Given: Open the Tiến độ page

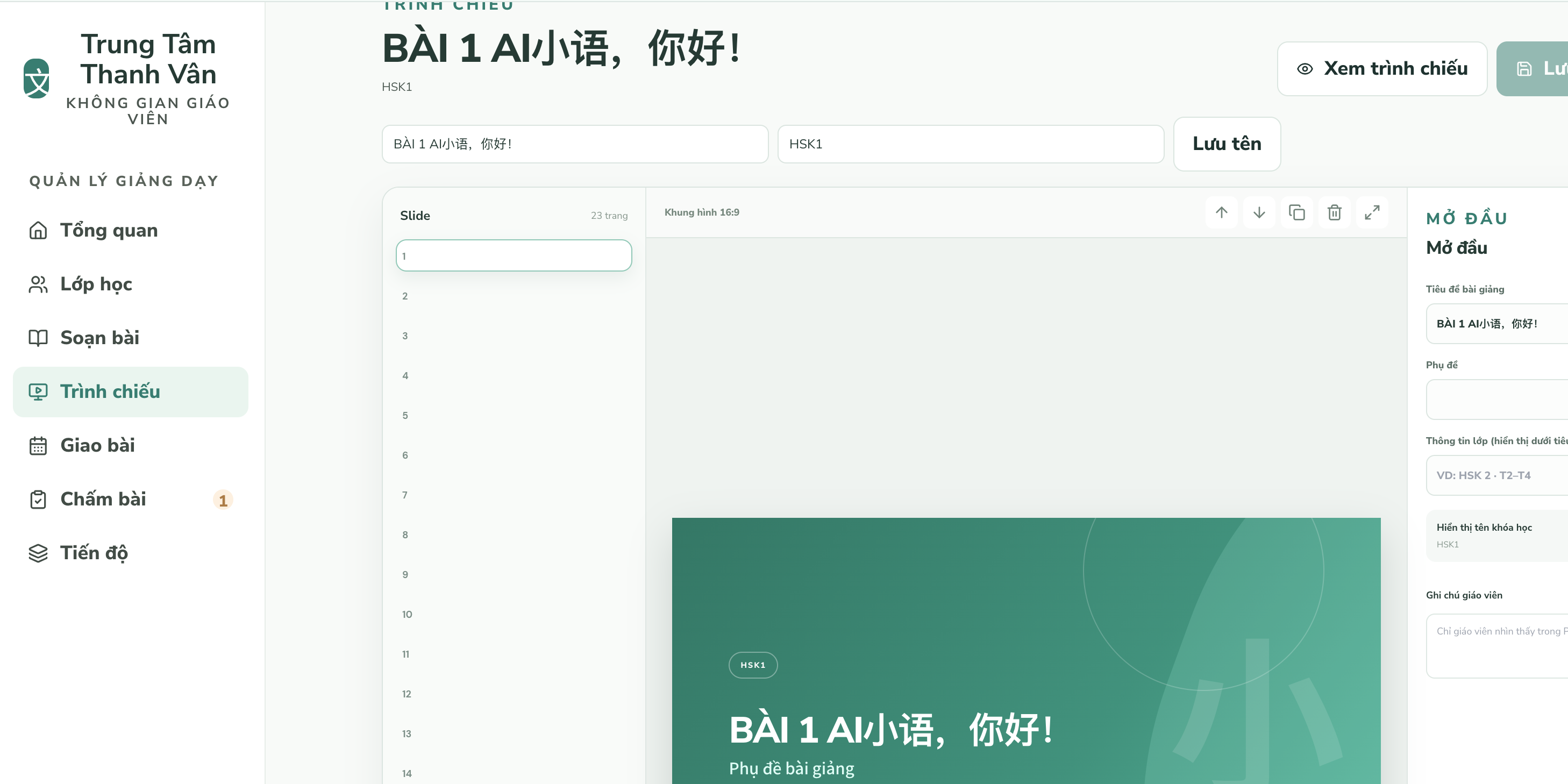Looking at the screenshot, I should (130, 553).
